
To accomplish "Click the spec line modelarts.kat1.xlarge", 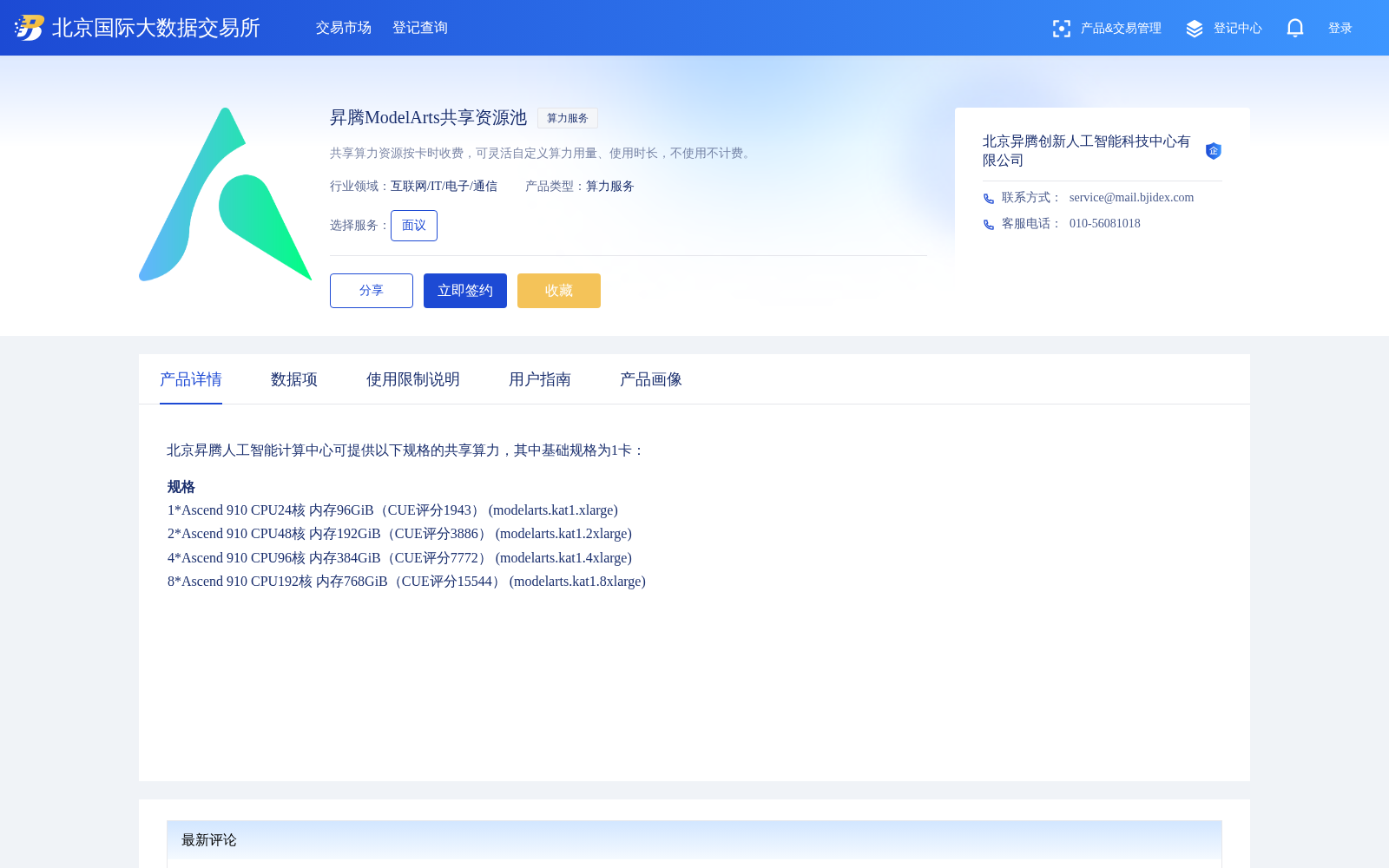I will [x=392, y=510].
